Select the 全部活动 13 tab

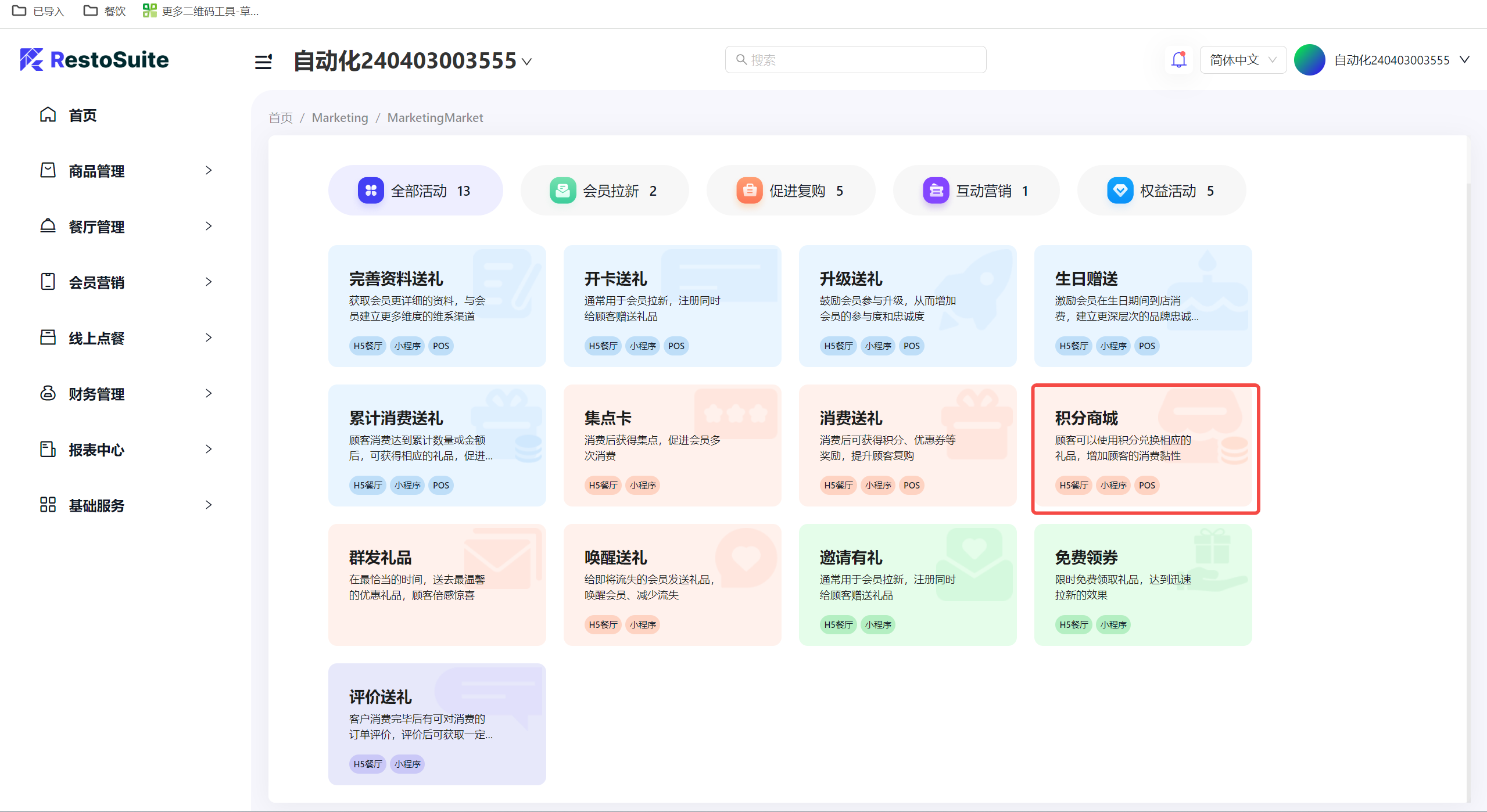(415, 191)
